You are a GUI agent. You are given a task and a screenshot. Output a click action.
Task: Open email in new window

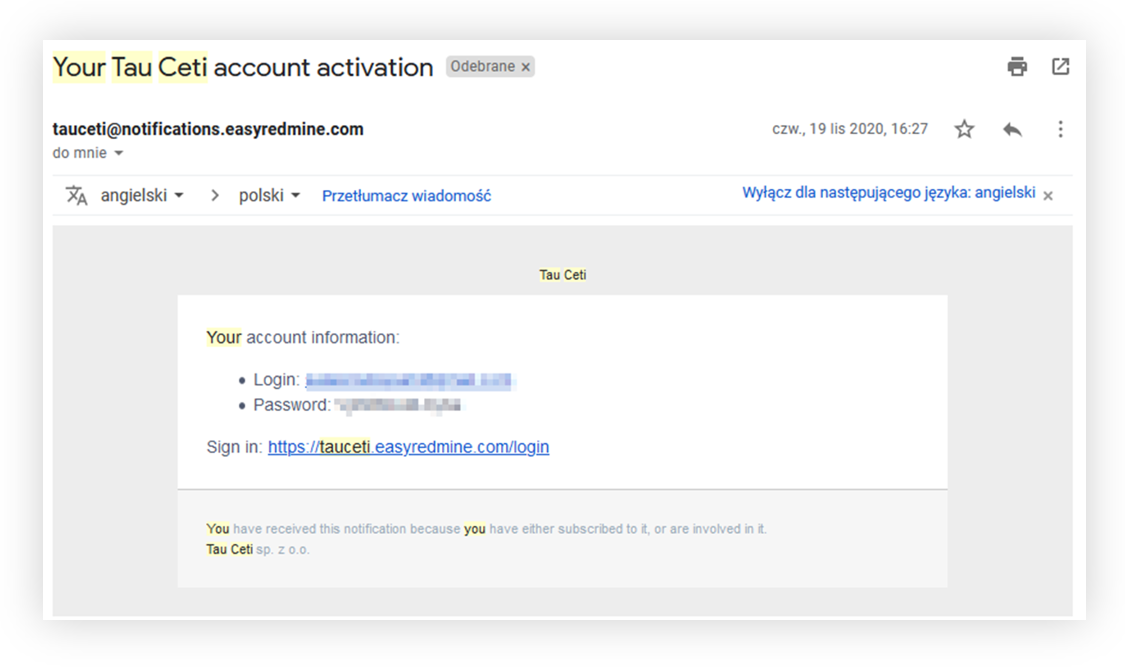[x=1060, y=67]
